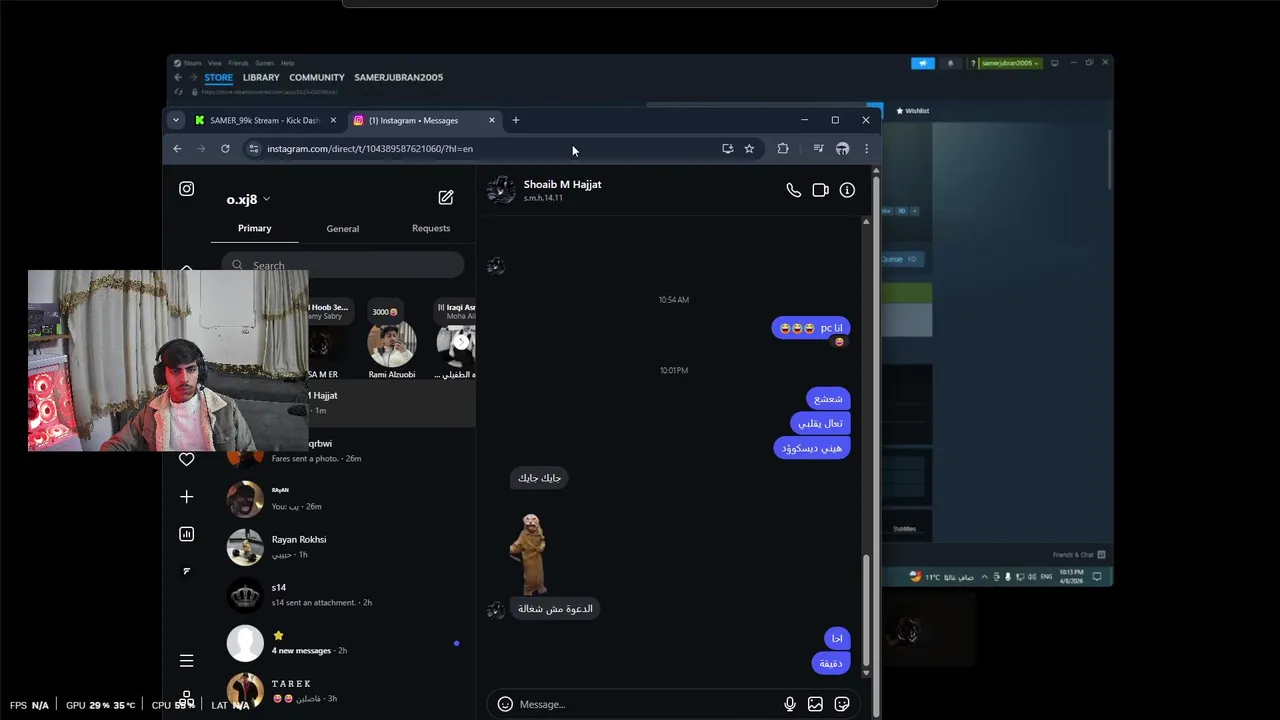Open TAREK conversation
The width and height of the screenshot is (1280, 720).
click(x=343, y=691)
